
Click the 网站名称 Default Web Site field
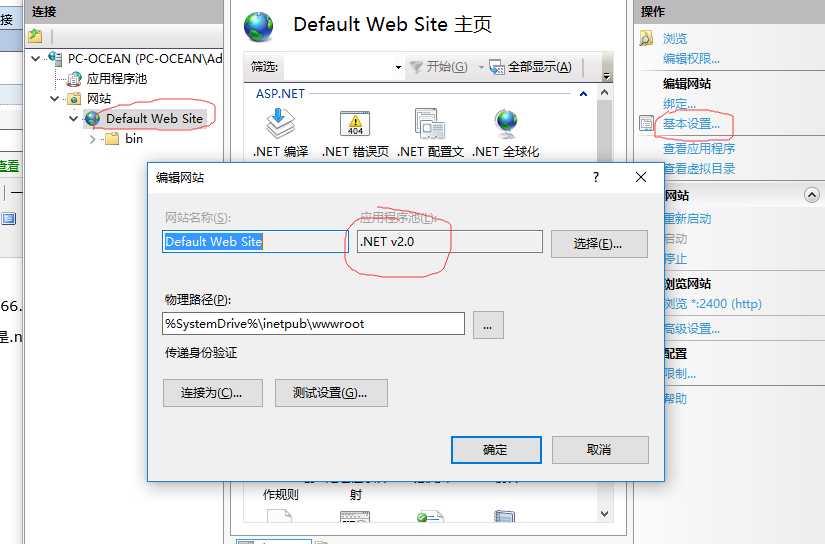pyautogui.click(x=255, y=241)
